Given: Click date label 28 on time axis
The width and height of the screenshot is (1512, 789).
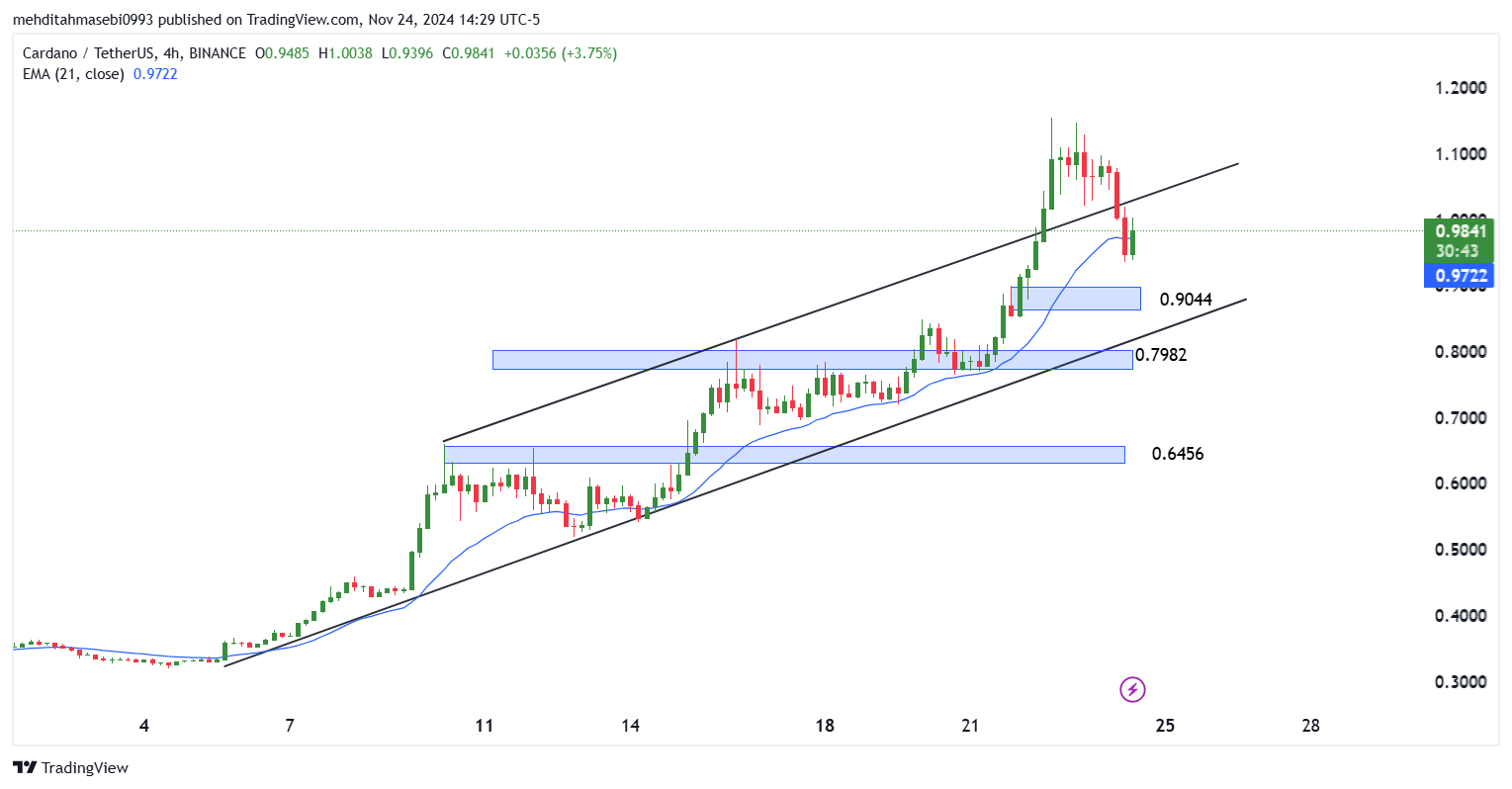Looking at the screenshot, I should click(x=1310, y=726).
